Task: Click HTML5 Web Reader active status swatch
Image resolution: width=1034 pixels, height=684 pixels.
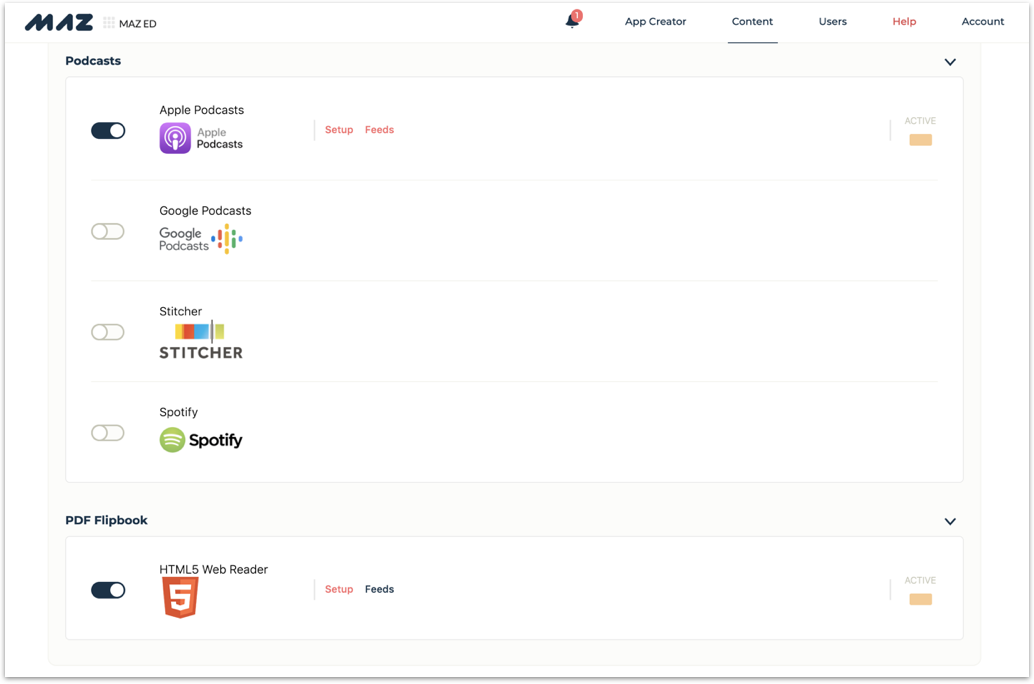Action: (x=921, y=599)
